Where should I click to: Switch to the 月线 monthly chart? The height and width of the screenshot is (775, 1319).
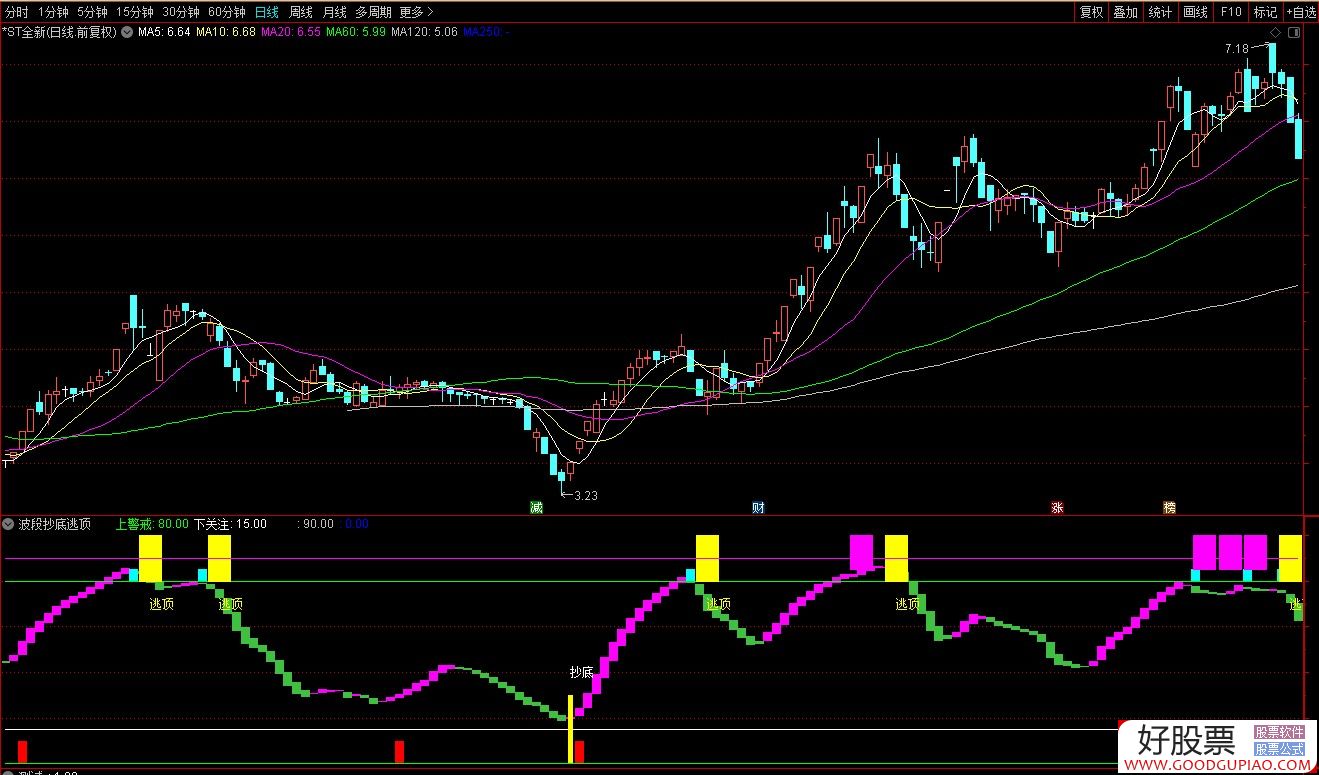click(334, 12)
